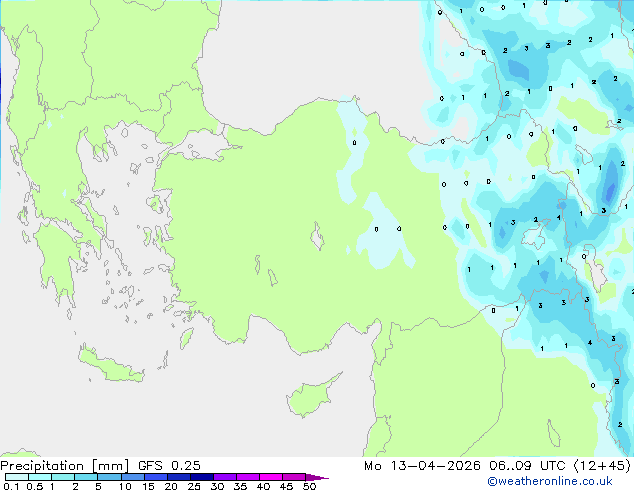The height and width of the screenshot is (490, 634).
Task: Click the 0.5–1 mm legend swatch
Action: click(40, 477)
